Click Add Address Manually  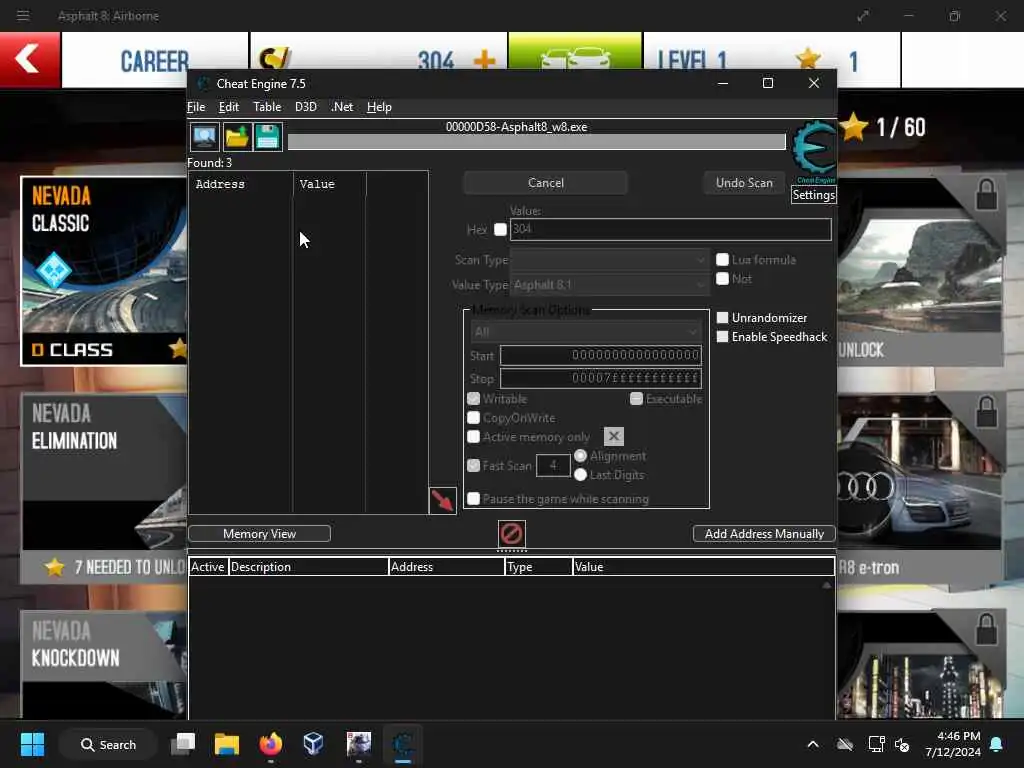click(x=764, y=534)
